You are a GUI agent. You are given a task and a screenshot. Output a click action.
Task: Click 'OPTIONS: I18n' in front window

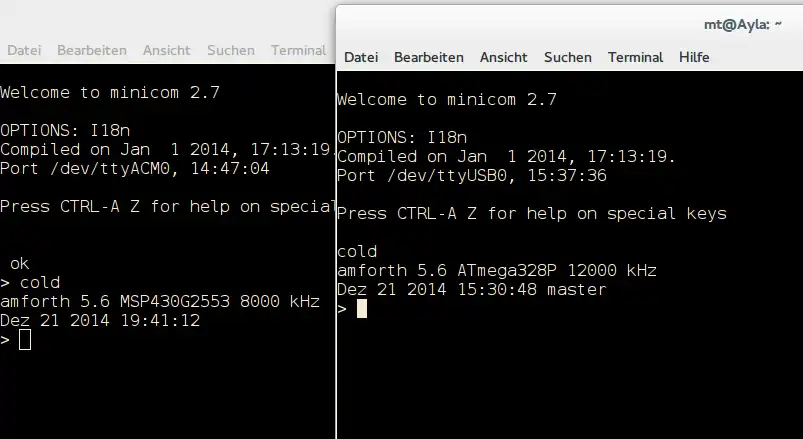tap(402, 138)
